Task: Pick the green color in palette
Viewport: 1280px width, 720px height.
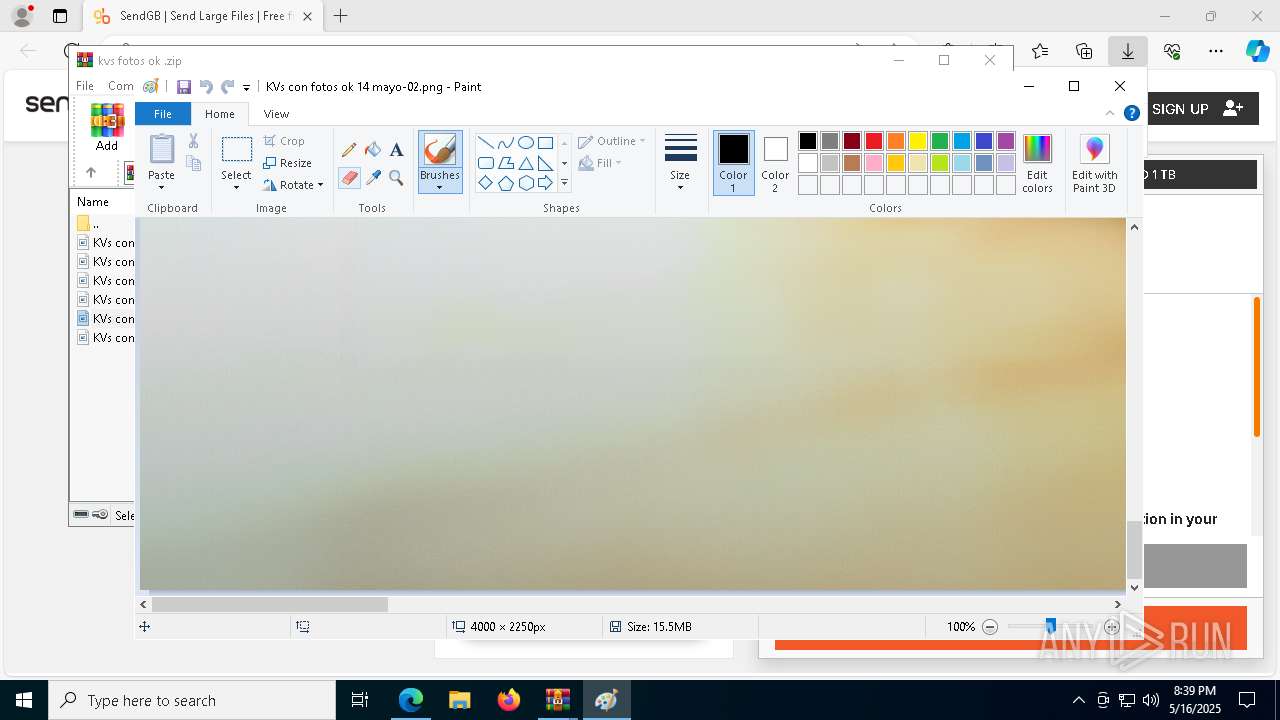Action: [940, 141]
